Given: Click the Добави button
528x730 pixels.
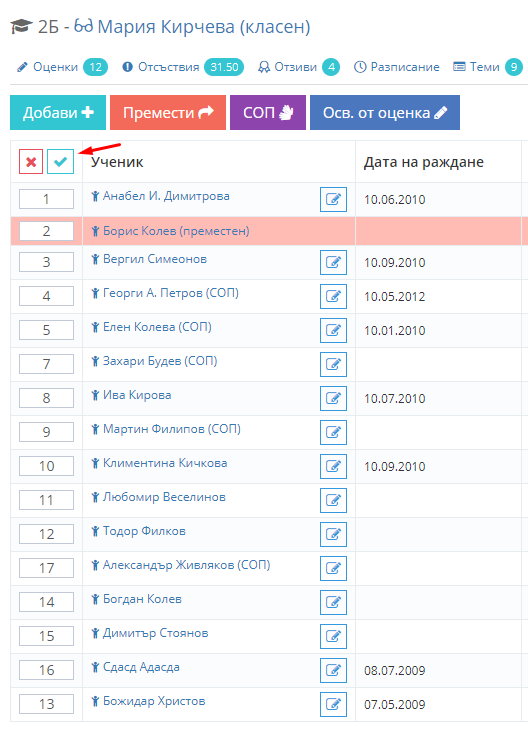Looking at the screenshot, I should click(x=58, y=112).
